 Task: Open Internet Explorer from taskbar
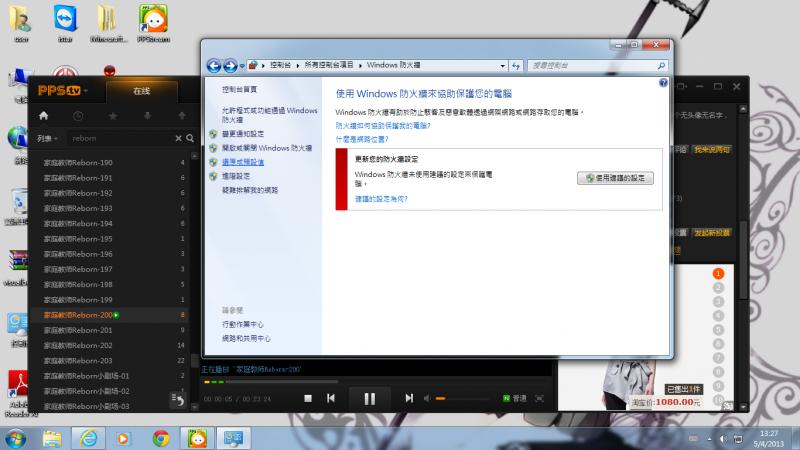88,438
